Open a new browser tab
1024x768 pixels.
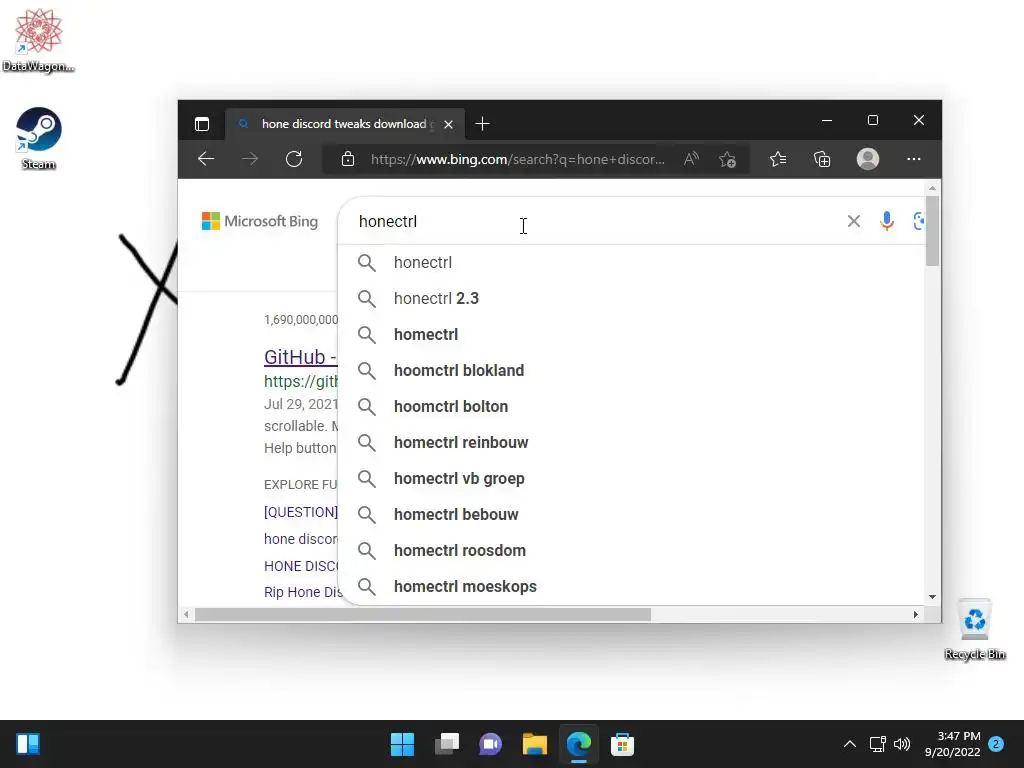(482, 123)
